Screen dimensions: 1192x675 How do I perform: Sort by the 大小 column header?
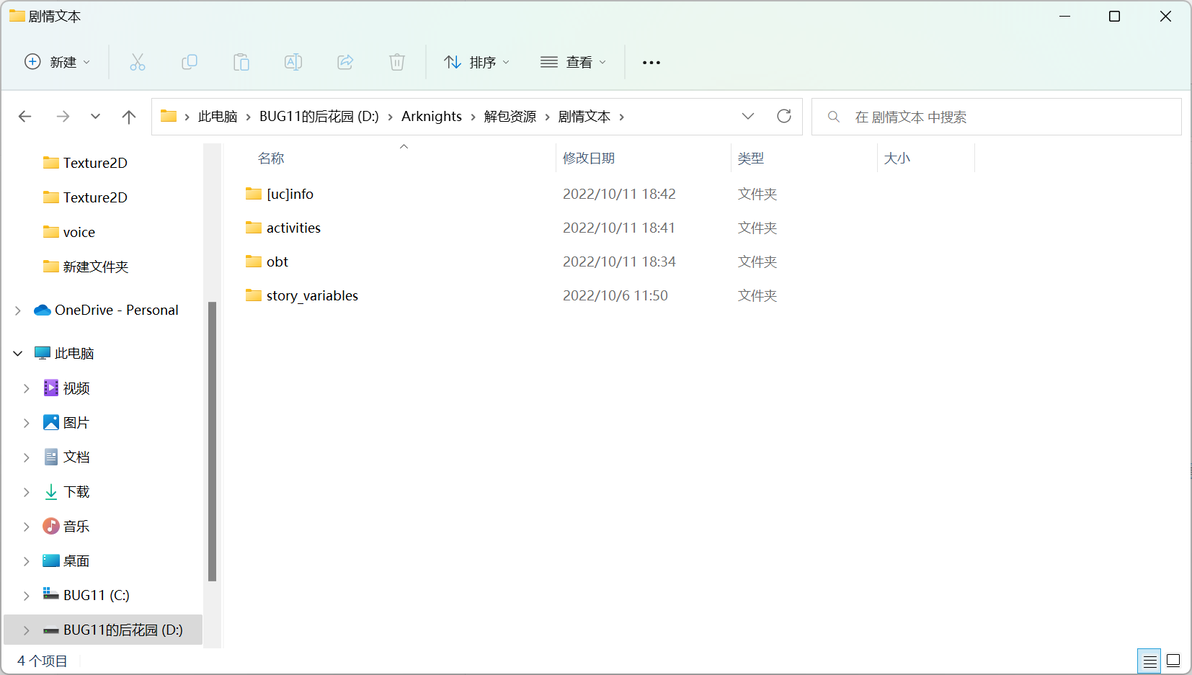pyautogui.click(x=897, y=158)
